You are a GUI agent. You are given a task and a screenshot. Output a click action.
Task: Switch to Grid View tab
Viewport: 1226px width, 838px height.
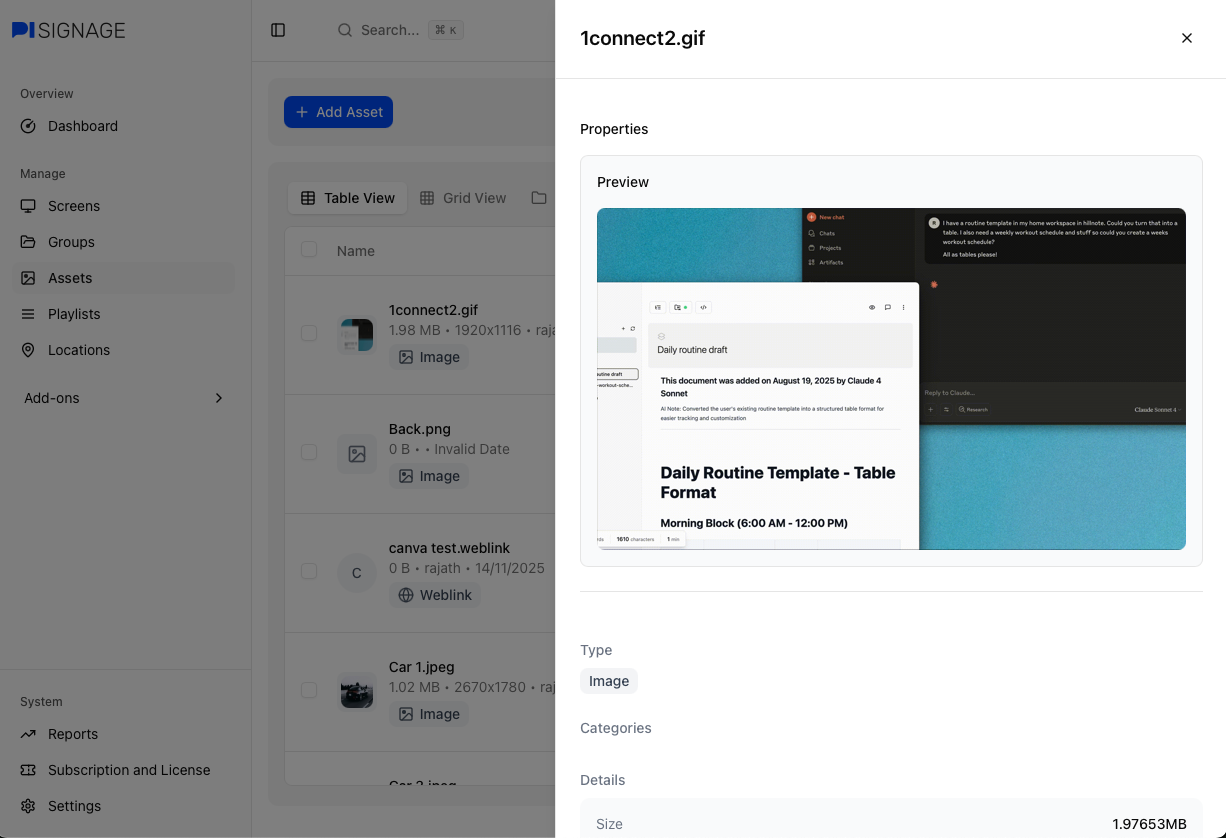point(463,198)
